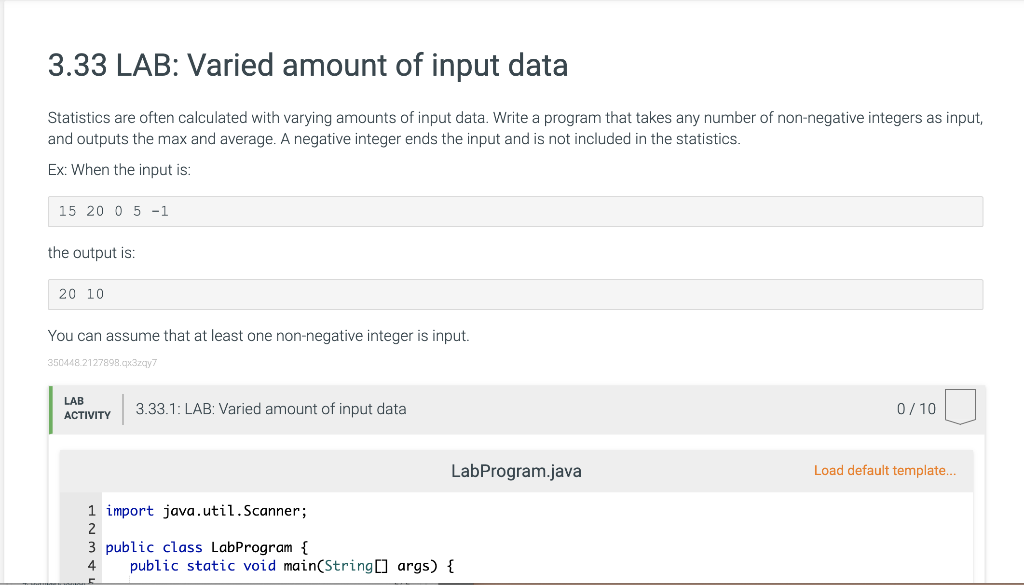Place cursor on empty code line 2
The image size is (1024, 585).
537,529
